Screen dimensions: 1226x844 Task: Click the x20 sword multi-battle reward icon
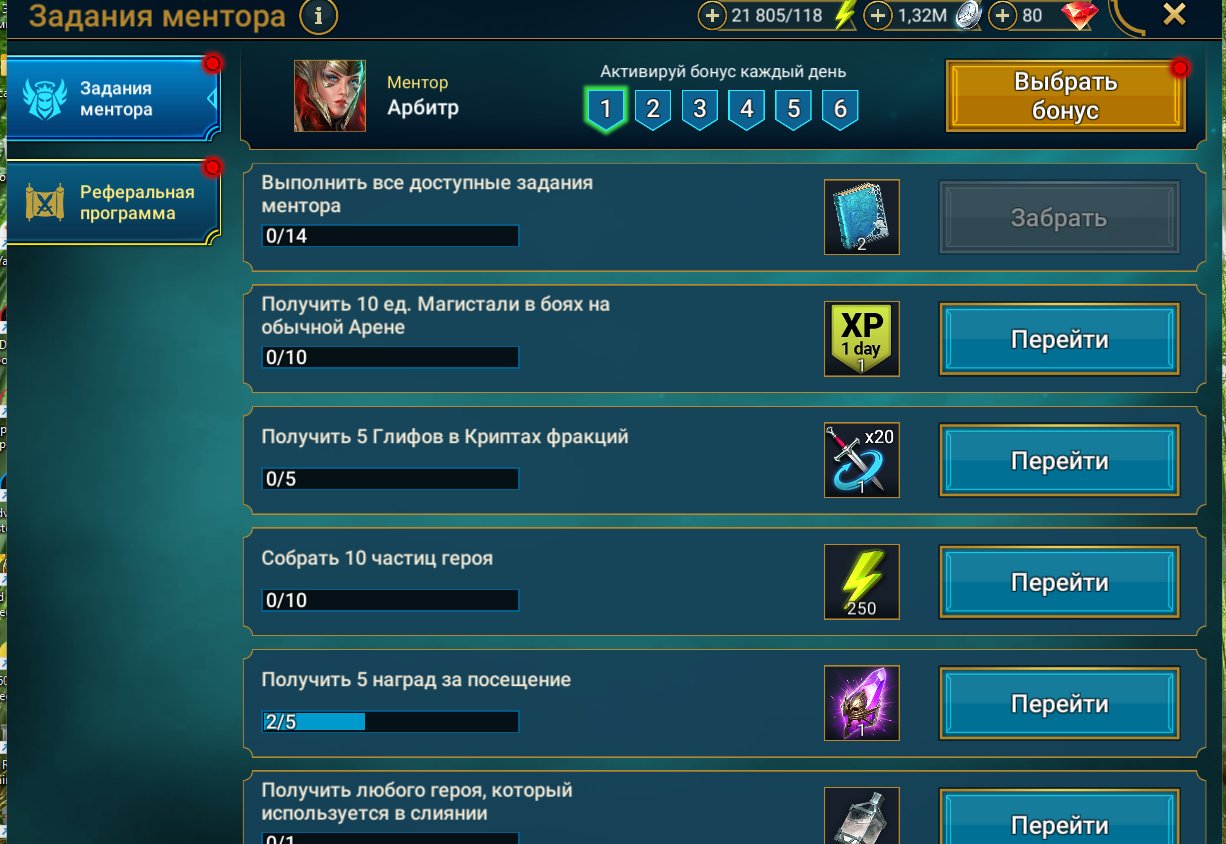coord(862,460)
